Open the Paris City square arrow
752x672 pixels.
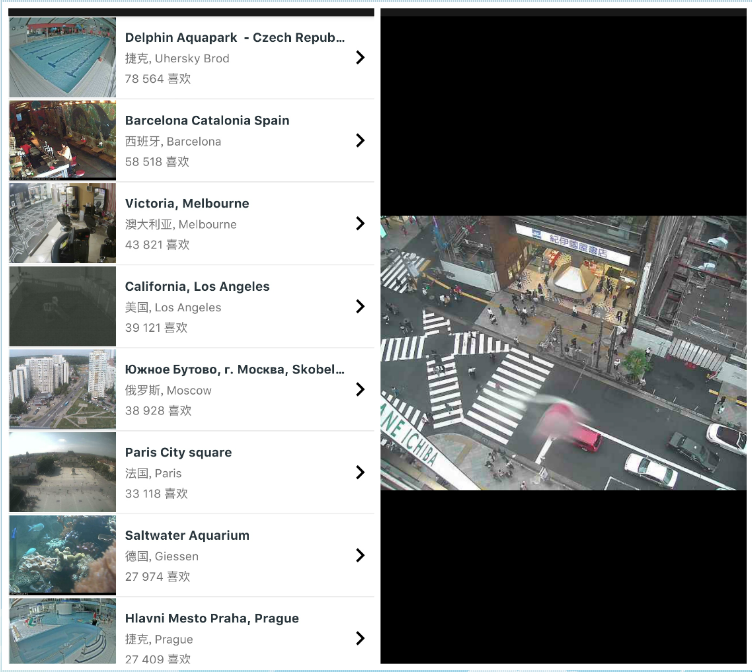[x=360, y=473]
